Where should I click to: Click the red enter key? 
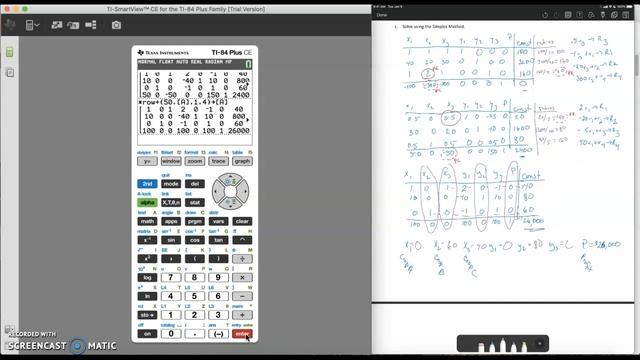point(242,334)
